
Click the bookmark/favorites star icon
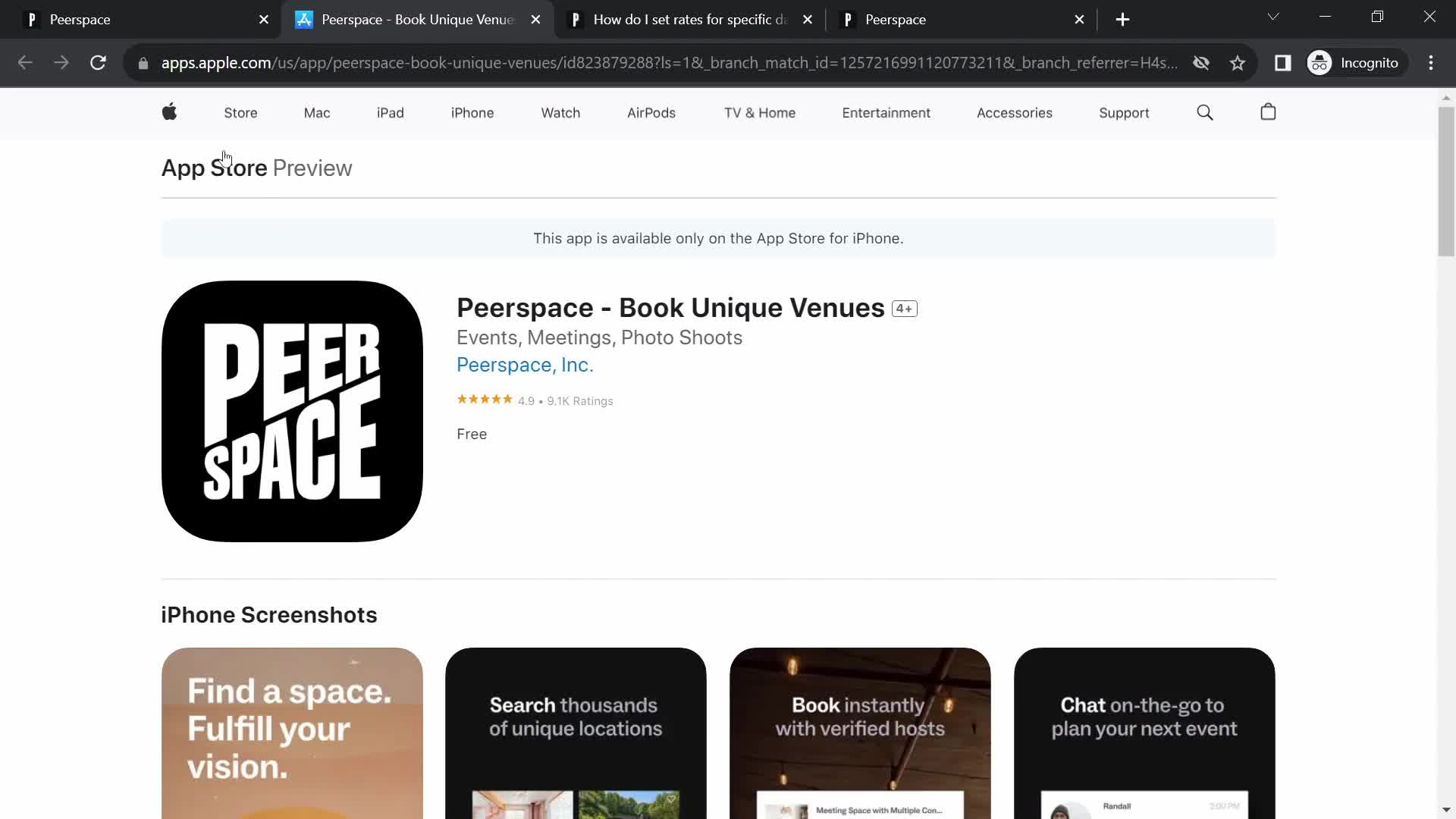(x=1238, y=62)
